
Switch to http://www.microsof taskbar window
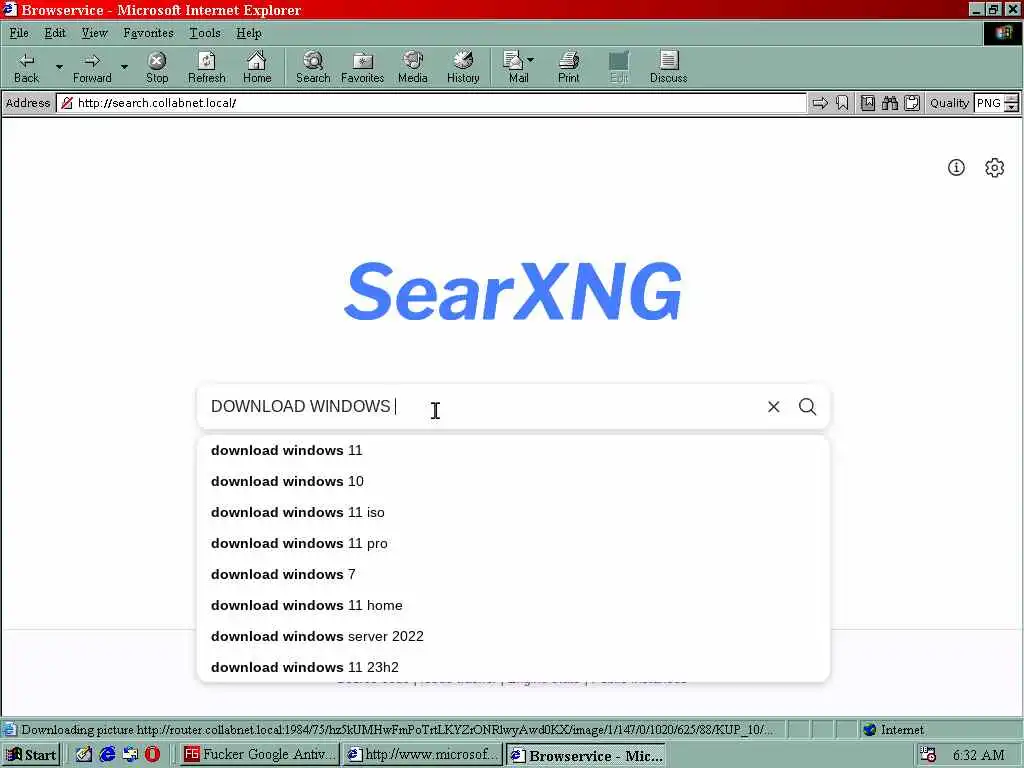423,755
